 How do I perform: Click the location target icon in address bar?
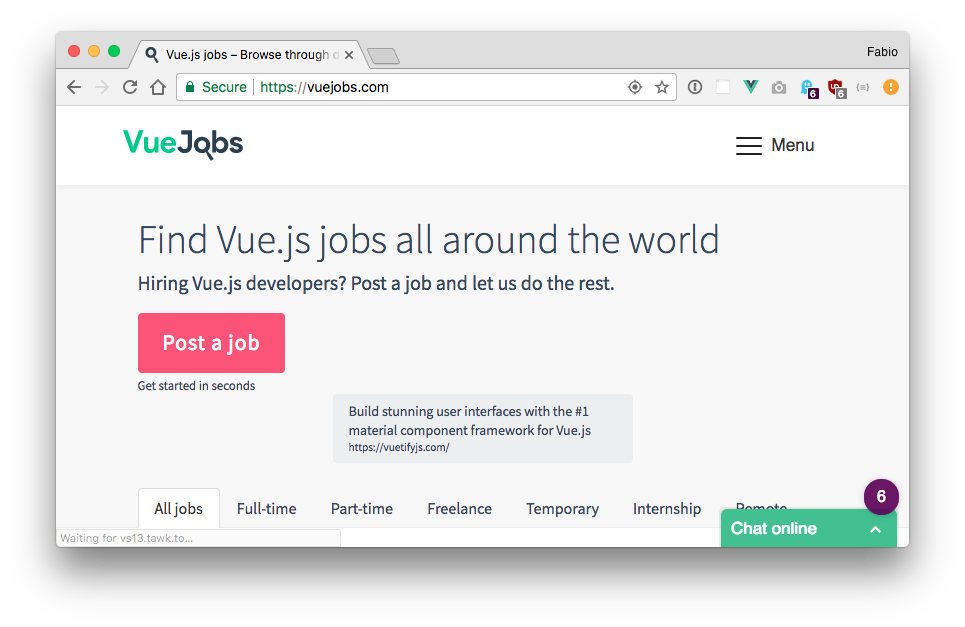click(635, 87)
